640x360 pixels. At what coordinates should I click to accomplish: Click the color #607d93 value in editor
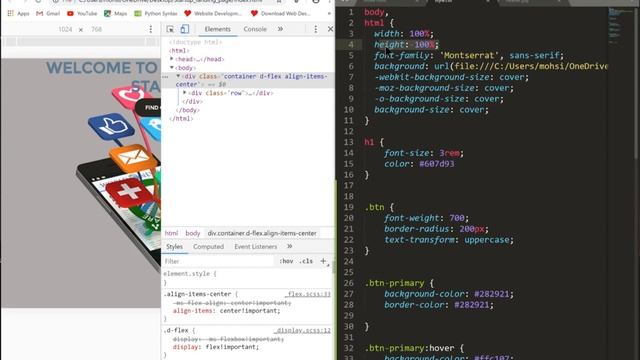coord(437,164)
